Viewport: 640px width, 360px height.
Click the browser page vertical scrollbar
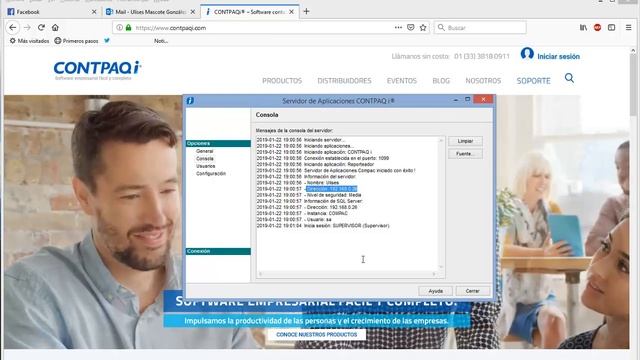coord(633,198)
